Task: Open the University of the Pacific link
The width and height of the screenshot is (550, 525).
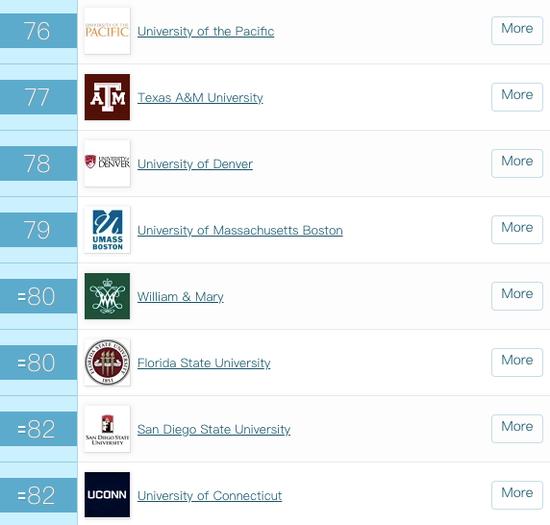Action: [x=206, y=31]
